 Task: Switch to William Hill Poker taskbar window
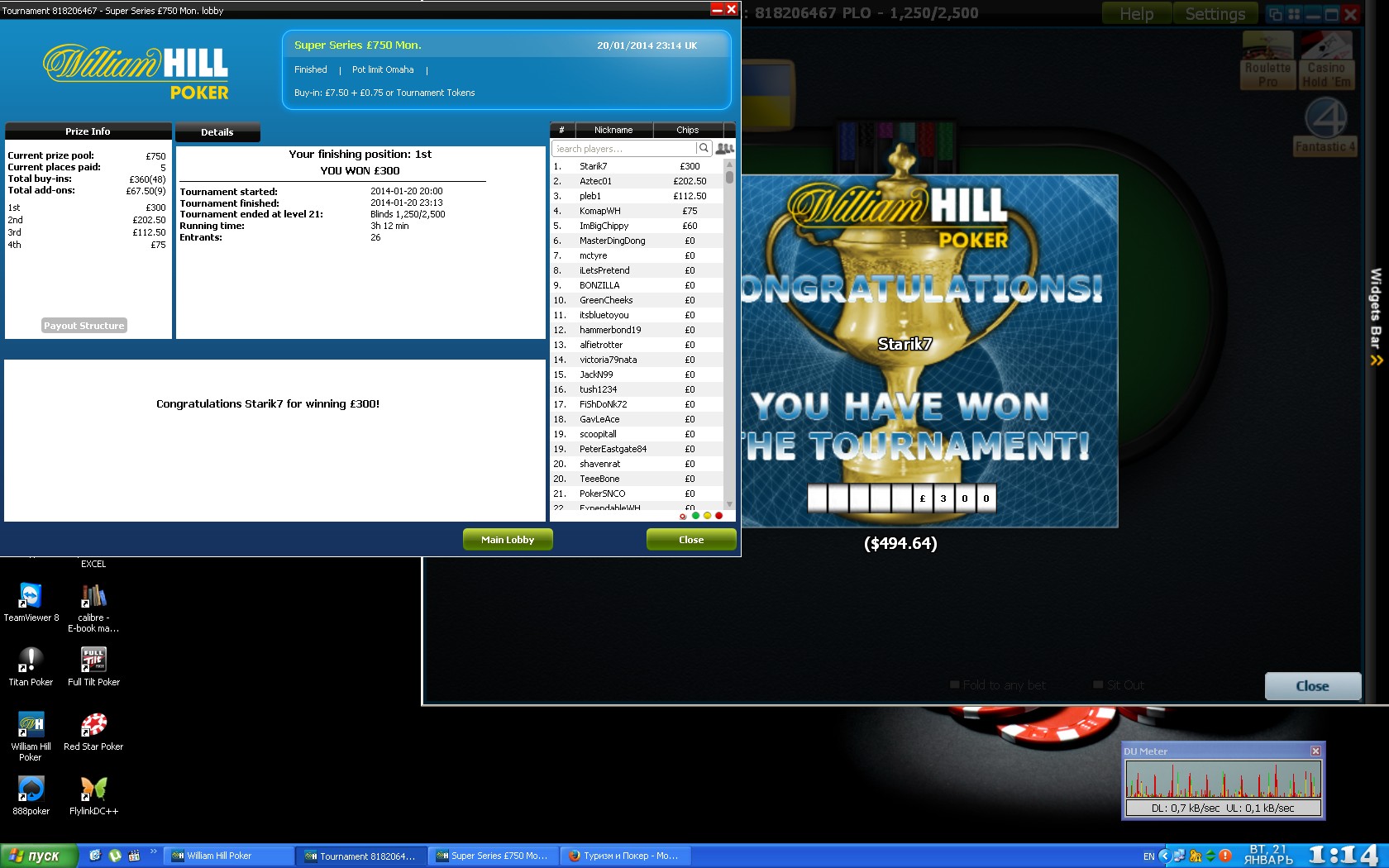pos(229,856)
